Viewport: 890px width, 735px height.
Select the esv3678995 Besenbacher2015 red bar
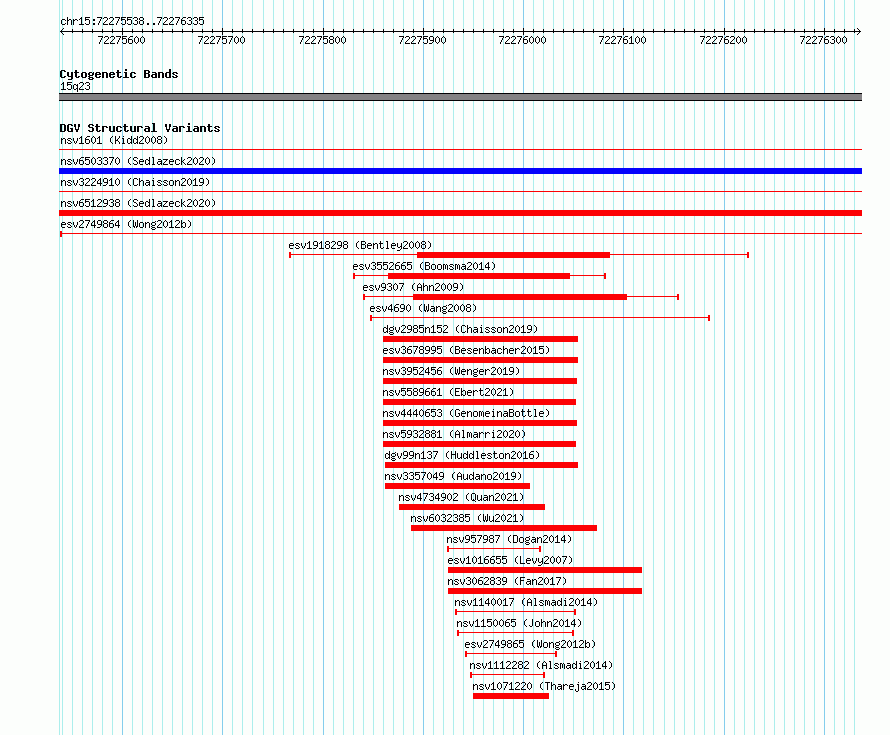(480, 360)
